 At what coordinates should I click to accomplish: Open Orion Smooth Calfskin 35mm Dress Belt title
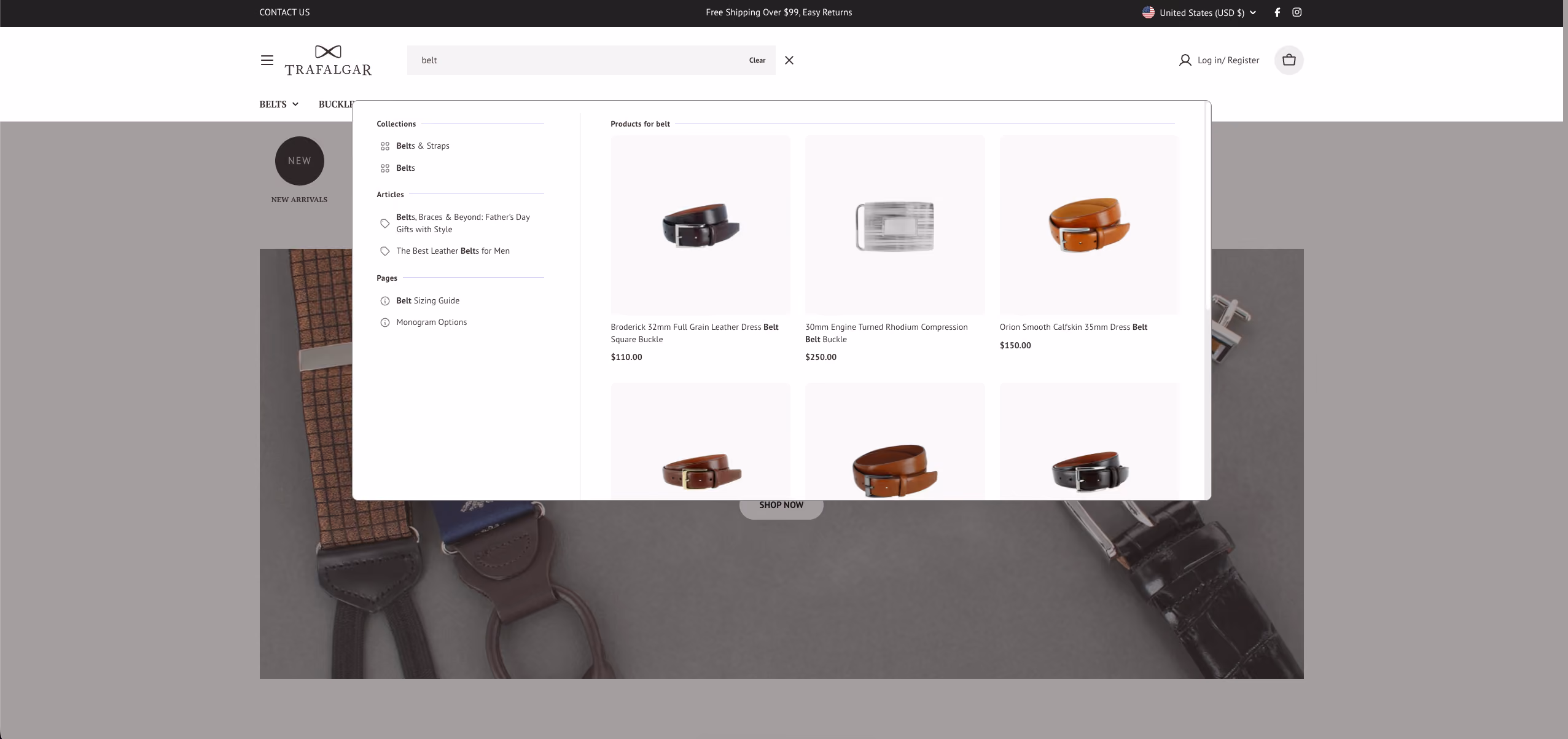[x=1074, y=327]
